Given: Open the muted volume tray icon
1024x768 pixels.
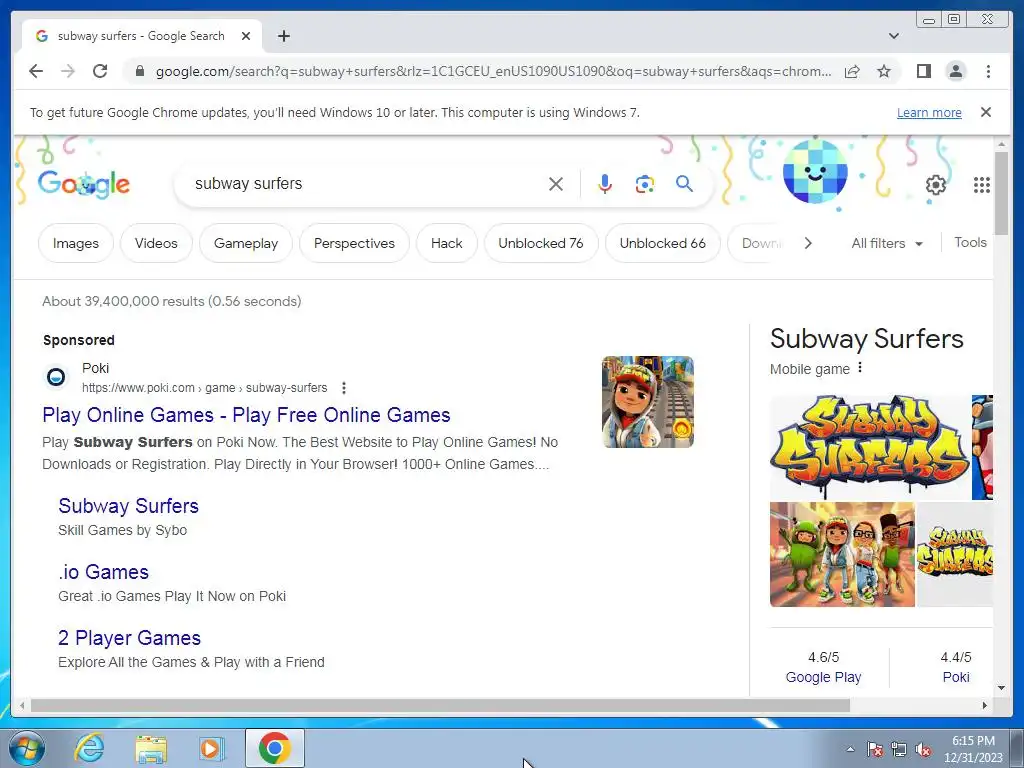Looking at the screenshot, I should [923, 749].
